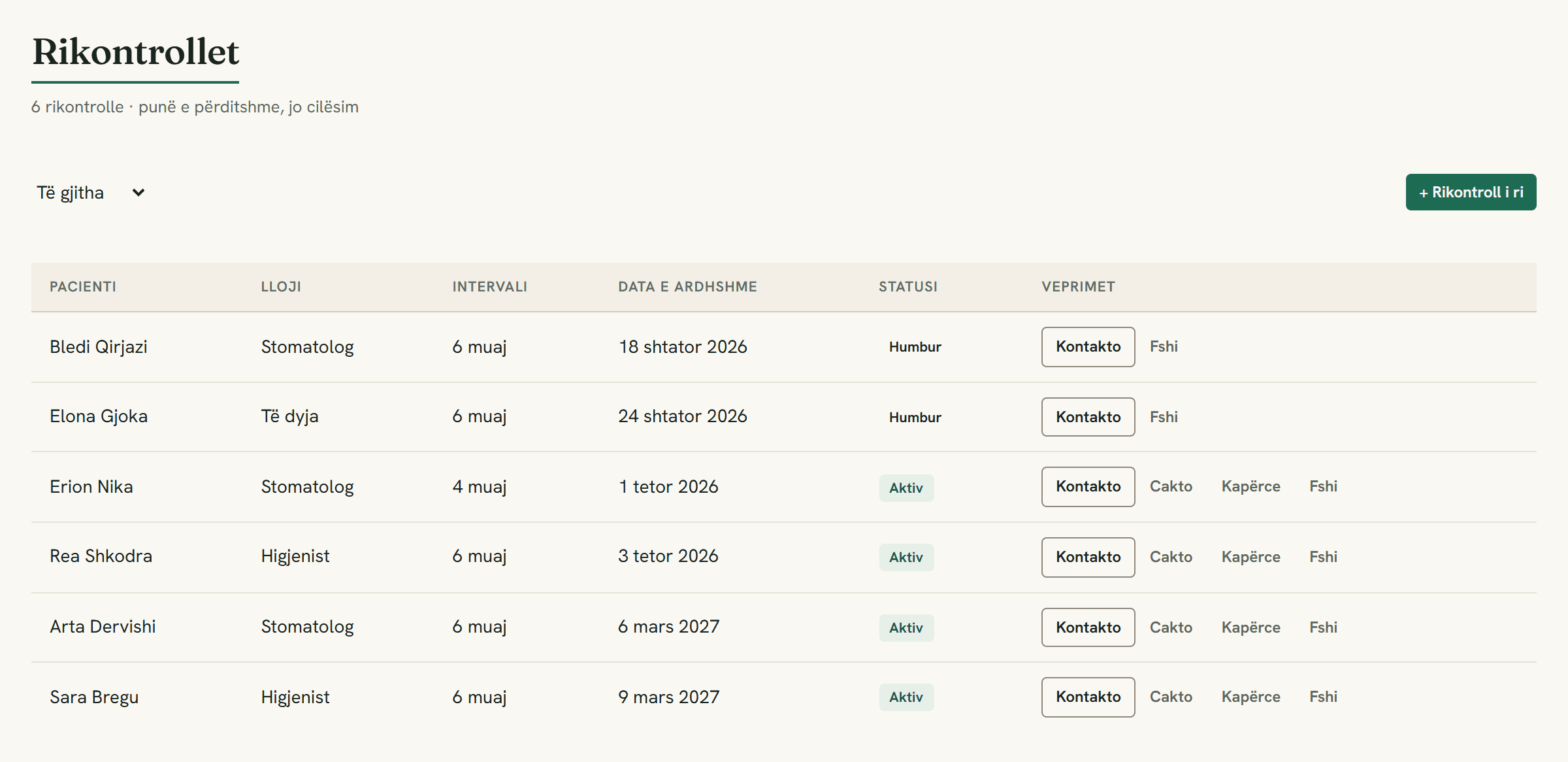Click Kontakto for Elona Gjoka
Image resolution: width=1568 pixels, height=762 pixels.
click(1088, 417)
